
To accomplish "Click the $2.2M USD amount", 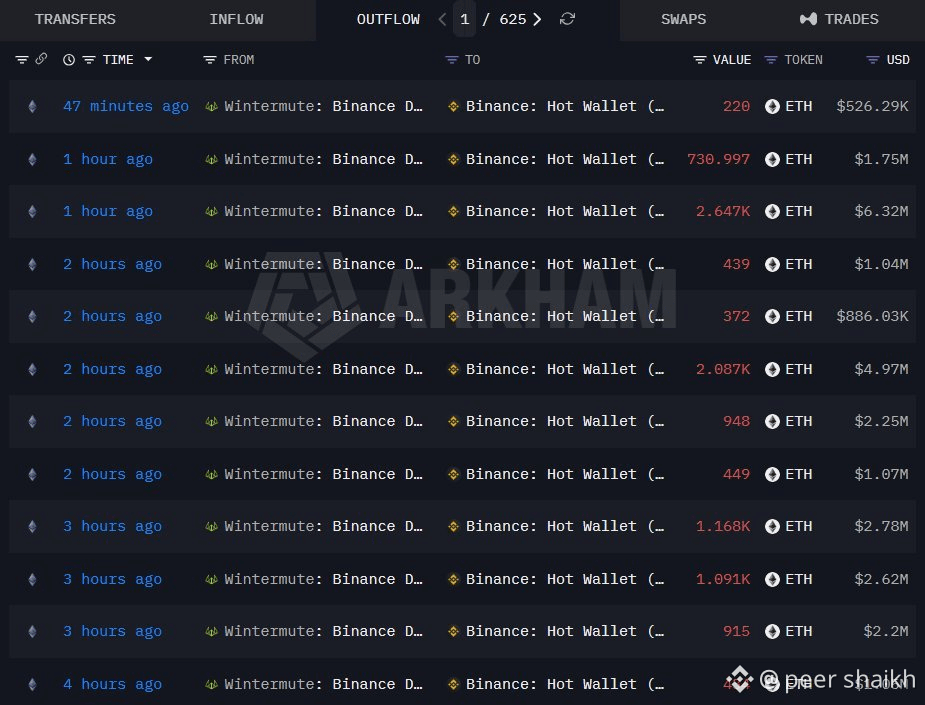I will 885,631.
